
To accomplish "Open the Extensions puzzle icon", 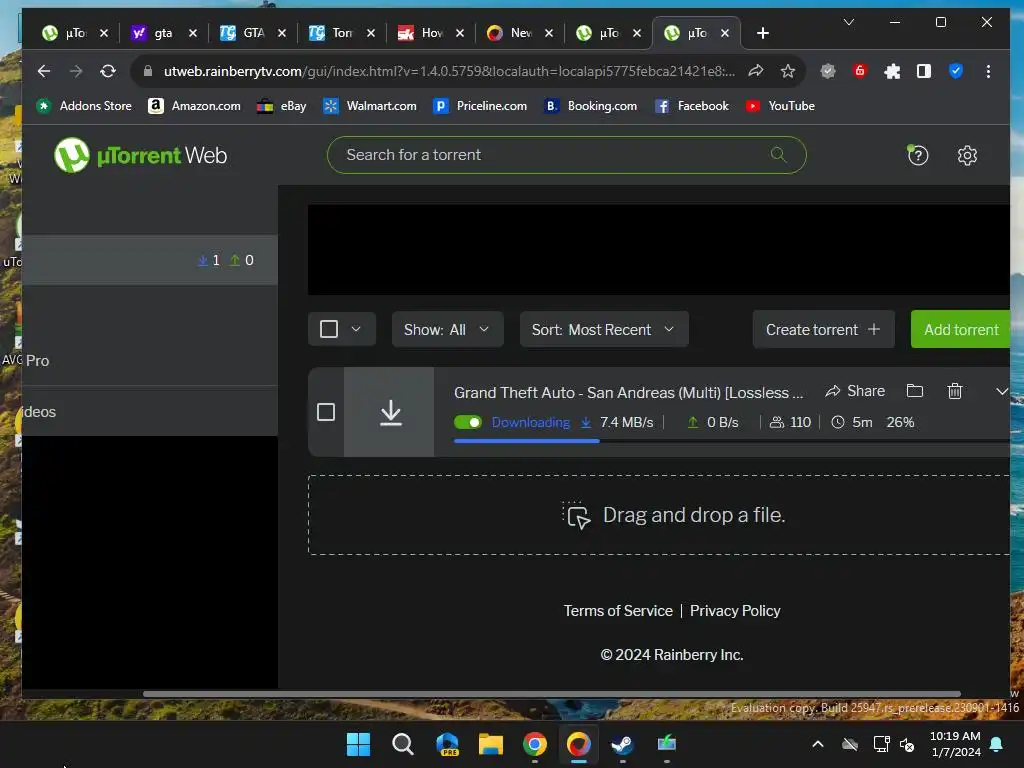I will click(x=891, y=71).
